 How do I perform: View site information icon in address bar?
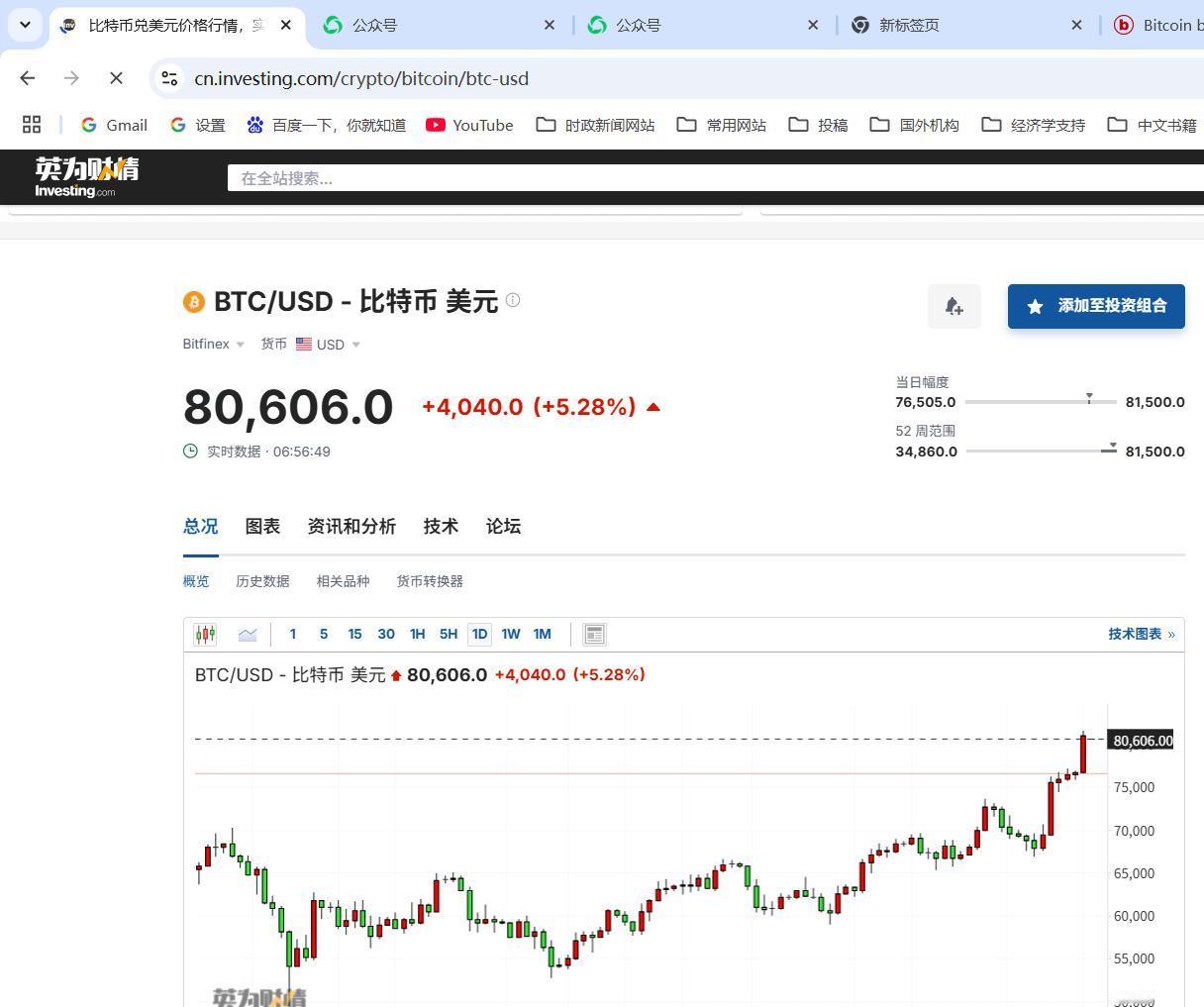(169, 78)
